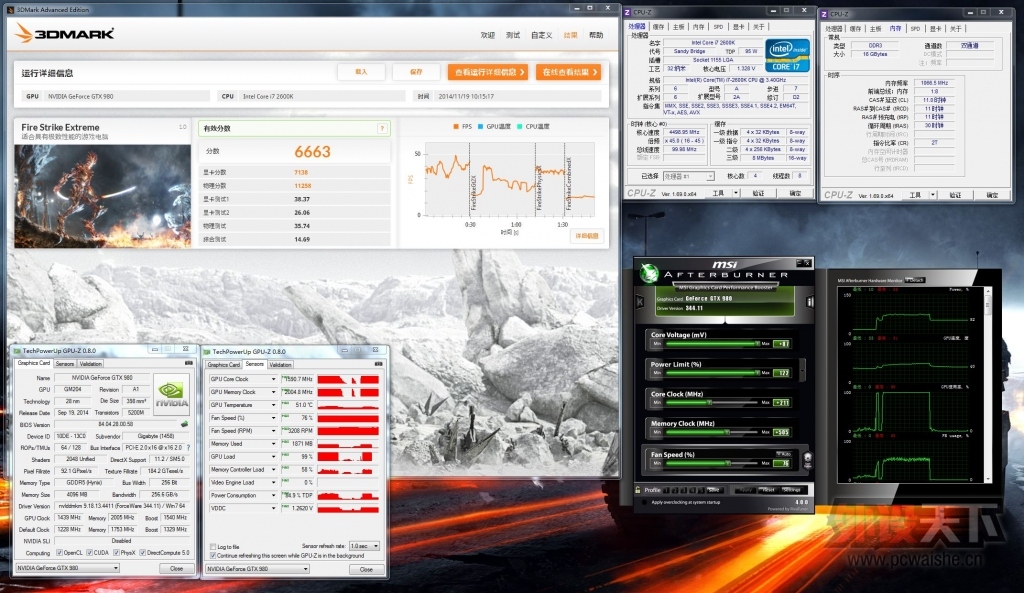1024x593 pixels.
Task: Click the 详细信息 button under the chart
Action: click(x=586, y=236)
